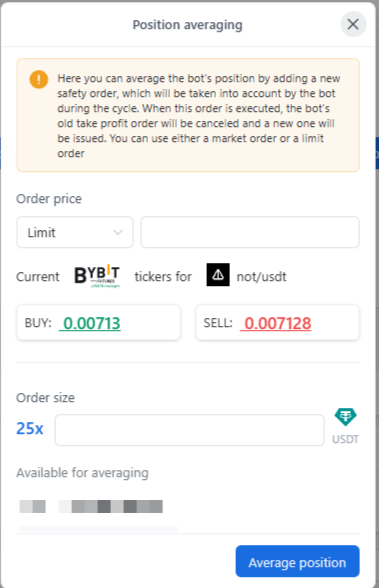The height and width of the screenshot is (588, 379).
Task: Open the Limit order type dropdown
Action: click(x=75, y=232)
